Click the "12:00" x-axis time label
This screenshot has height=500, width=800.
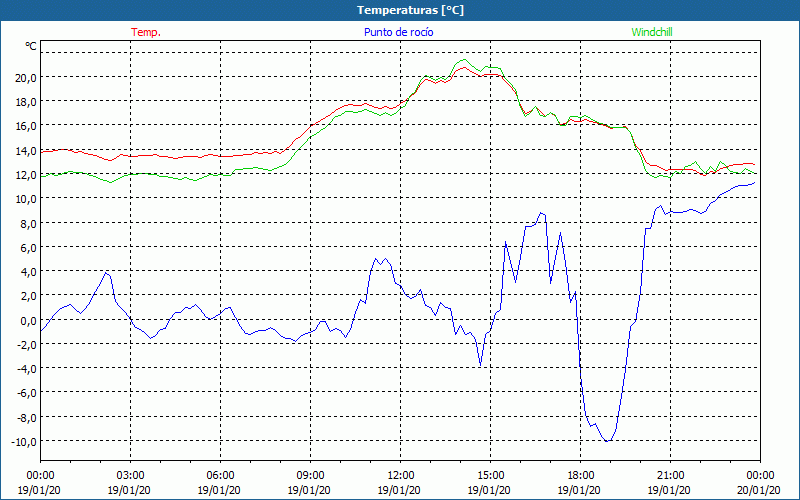(x=401, y=476)
